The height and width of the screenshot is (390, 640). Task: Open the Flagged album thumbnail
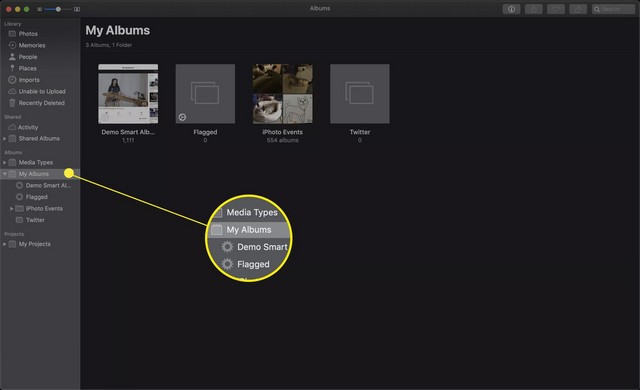(205, 94)
